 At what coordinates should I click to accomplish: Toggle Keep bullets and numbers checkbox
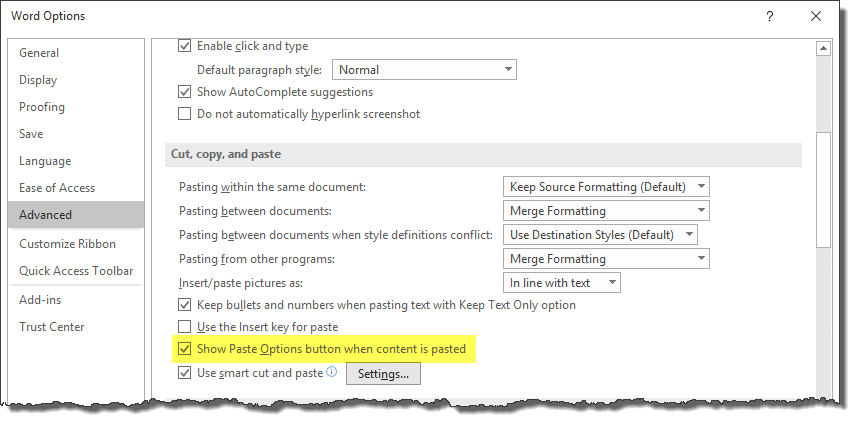point(185,305)
